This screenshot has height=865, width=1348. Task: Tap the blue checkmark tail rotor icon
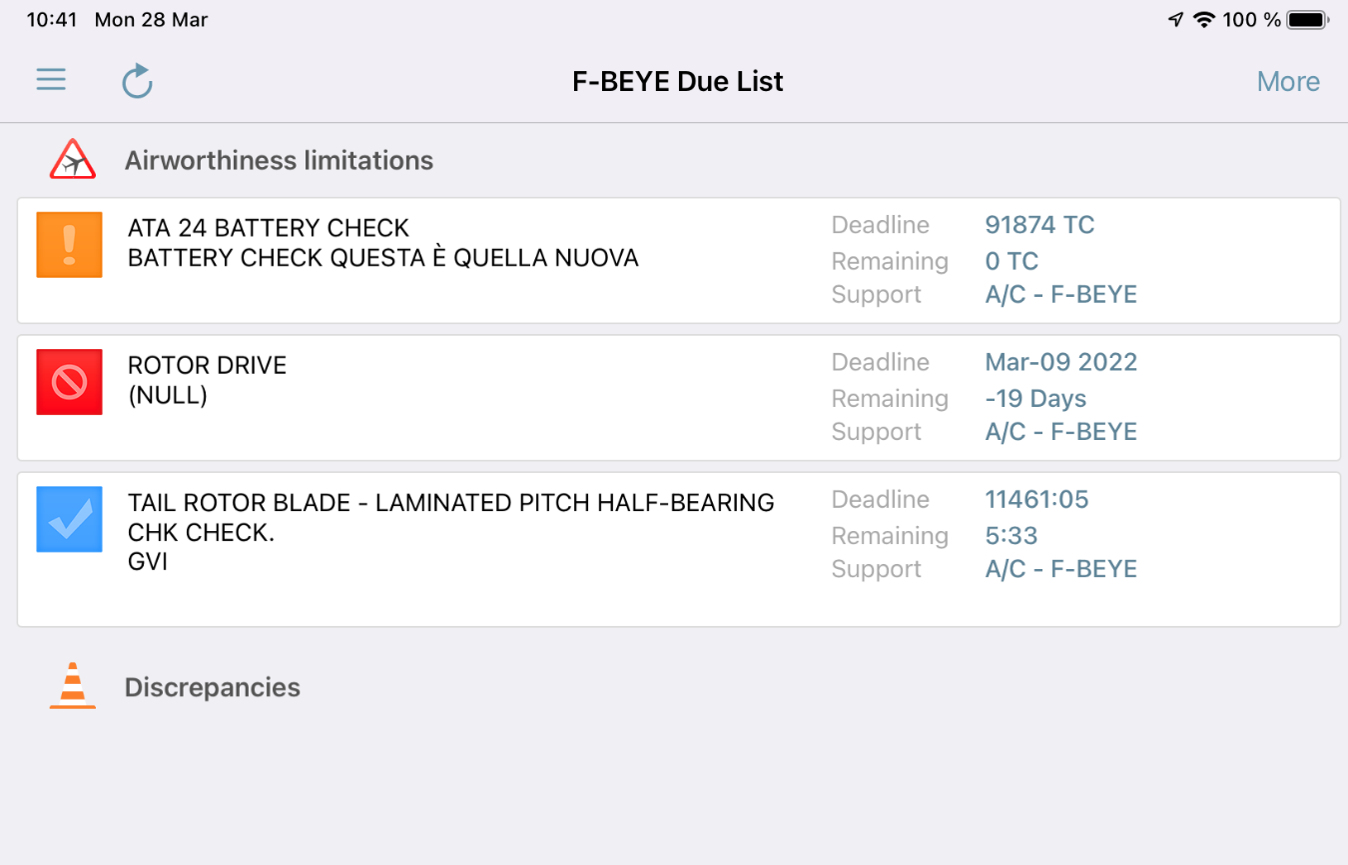(69, 519)
